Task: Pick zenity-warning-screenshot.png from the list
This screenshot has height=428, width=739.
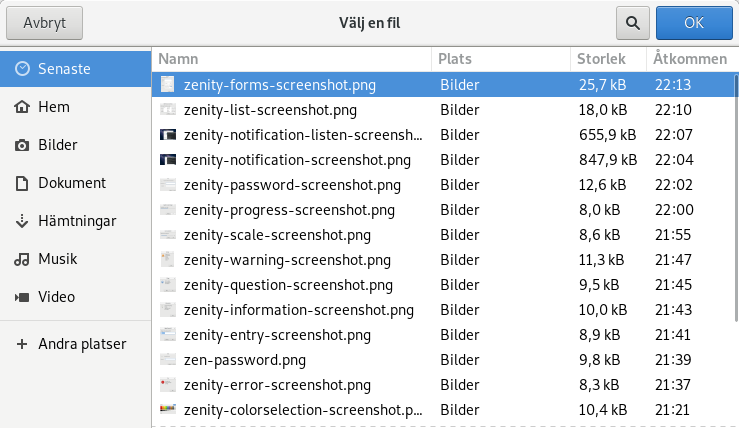Action: [287, 260]
